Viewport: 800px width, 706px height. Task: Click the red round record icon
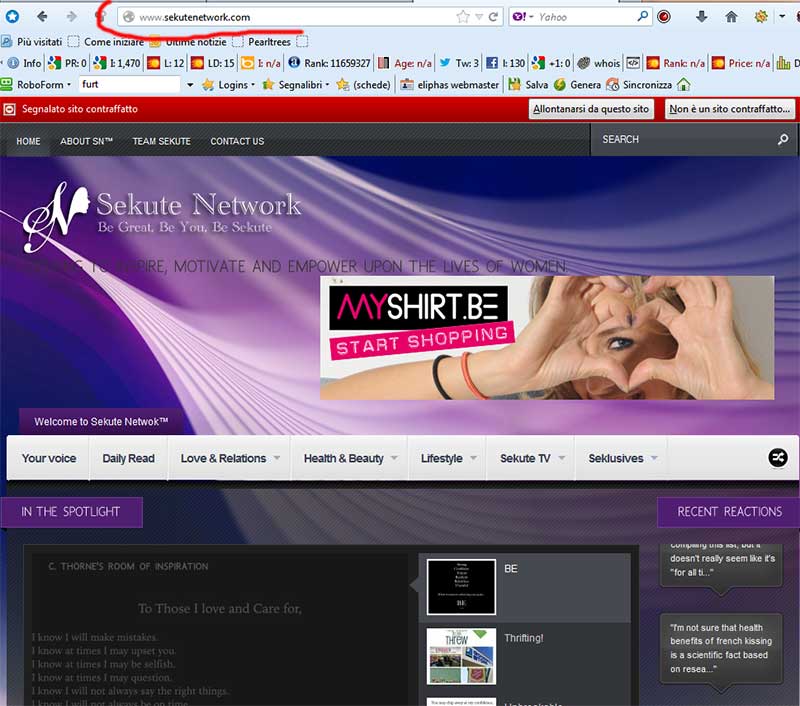point(664,17)
